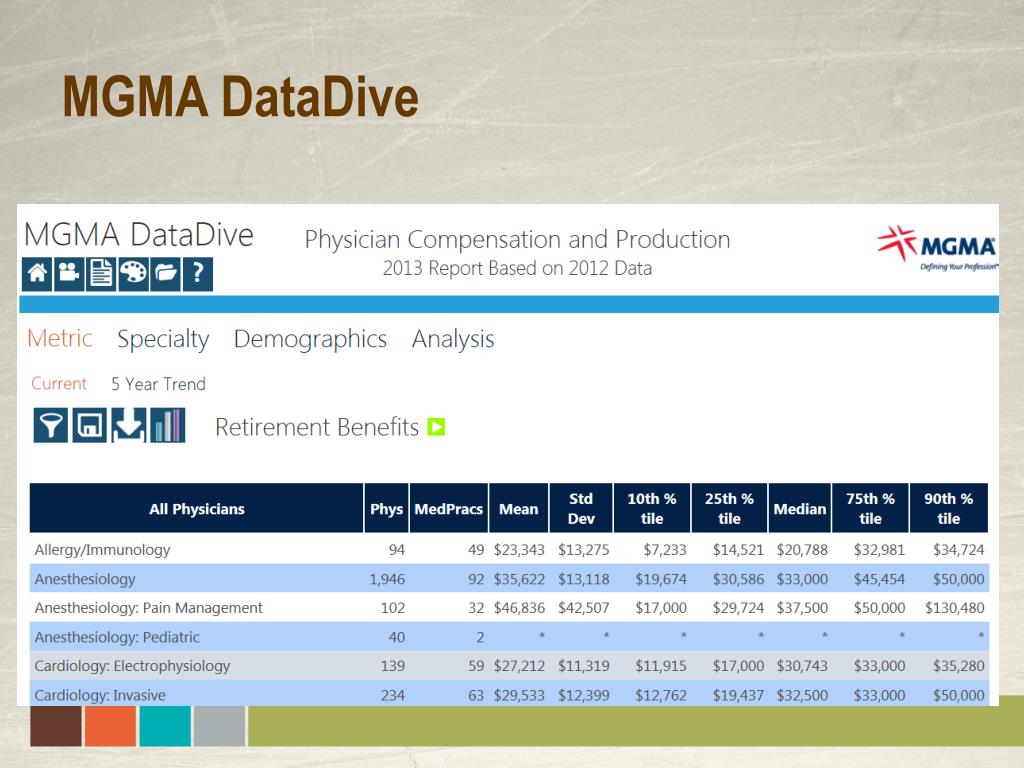Open the color palette icon
The image size is (1024, 768).
(x=133, y=274)
